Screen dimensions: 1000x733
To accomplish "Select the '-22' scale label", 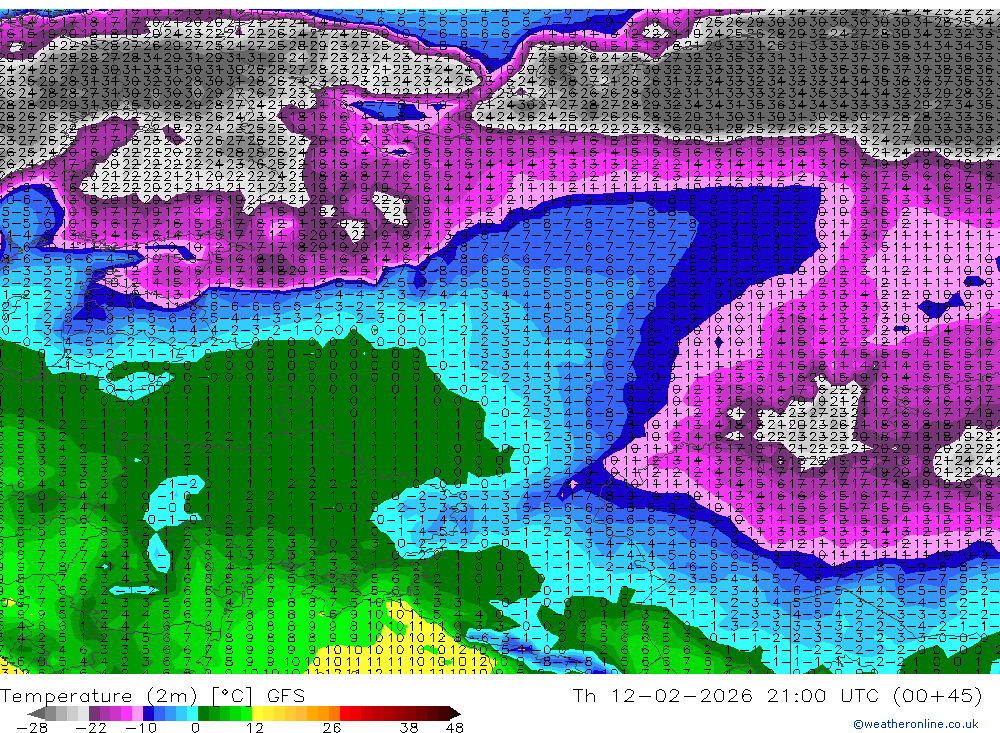I will 91,727.
